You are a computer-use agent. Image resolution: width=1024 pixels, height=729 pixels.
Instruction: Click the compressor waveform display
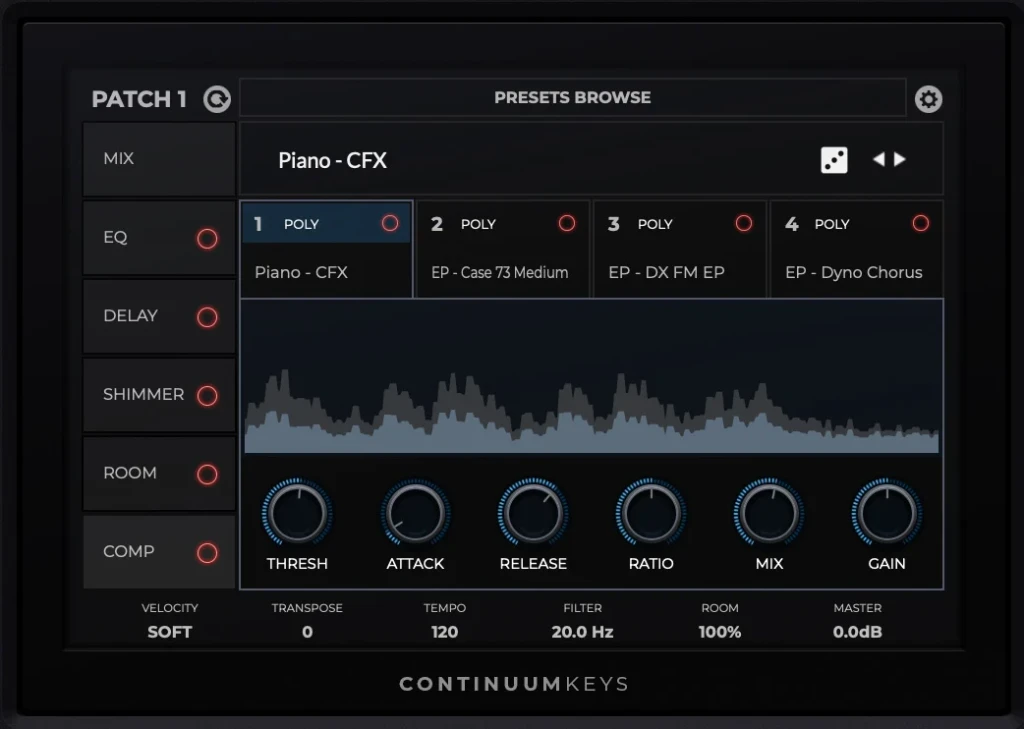point(592,376)
